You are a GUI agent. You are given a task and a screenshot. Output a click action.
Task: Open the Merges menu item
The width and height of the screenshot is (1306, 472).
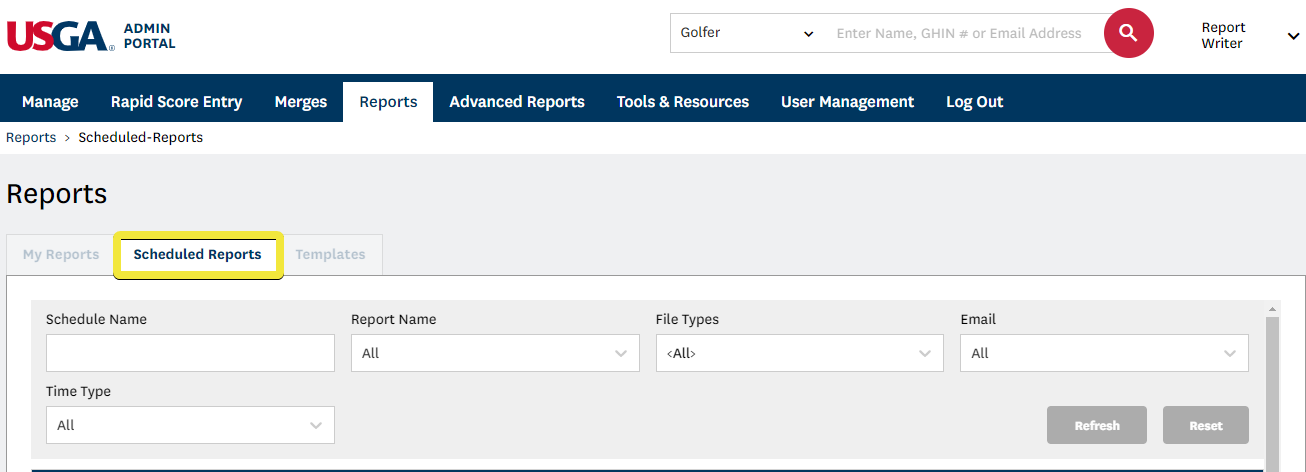point(300,102)
